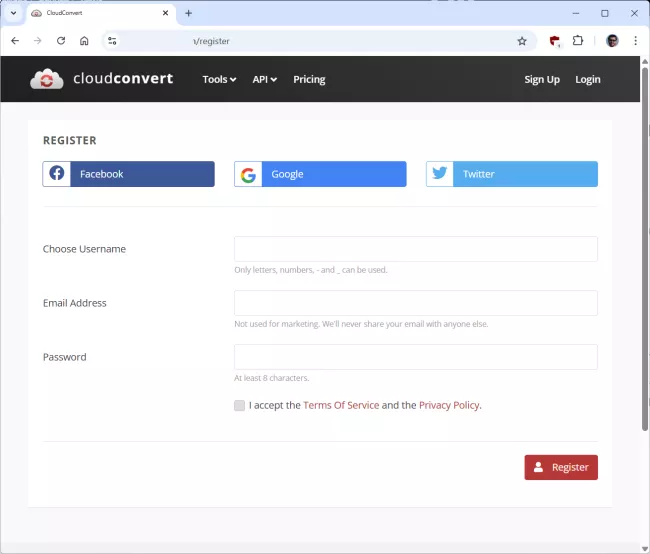The image size is (650, 554).
Task: Tick the accept Terms Of Service checkbox
Action: tap(239, 405)
